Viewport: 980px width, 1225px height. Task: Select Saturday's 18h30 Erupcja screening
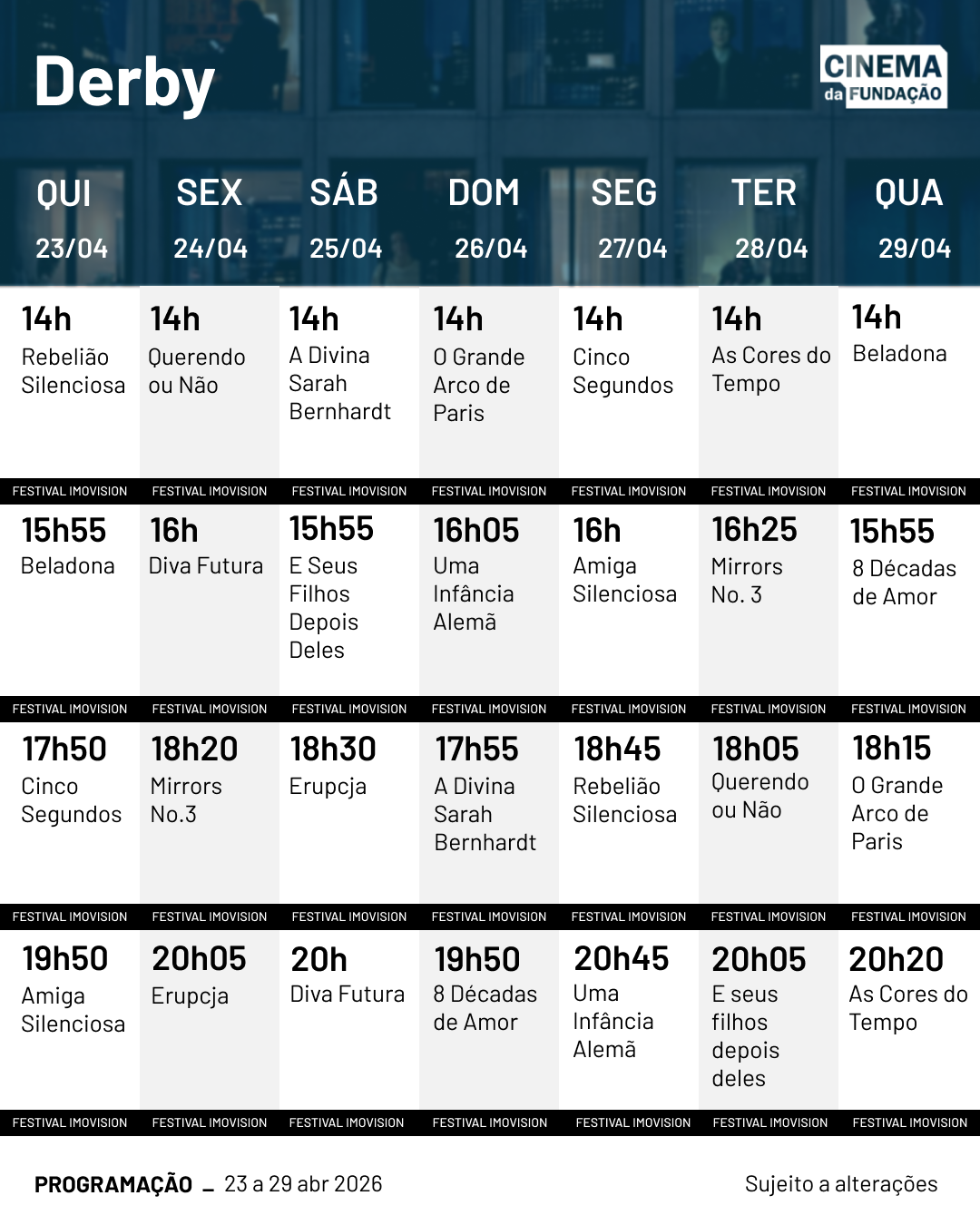click(x=332, y=766)
